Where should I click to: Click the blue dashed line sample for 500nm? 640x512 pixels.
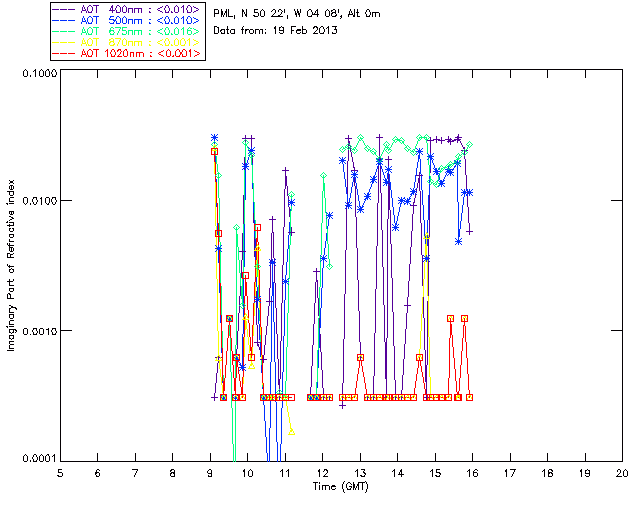coord(64,20)
